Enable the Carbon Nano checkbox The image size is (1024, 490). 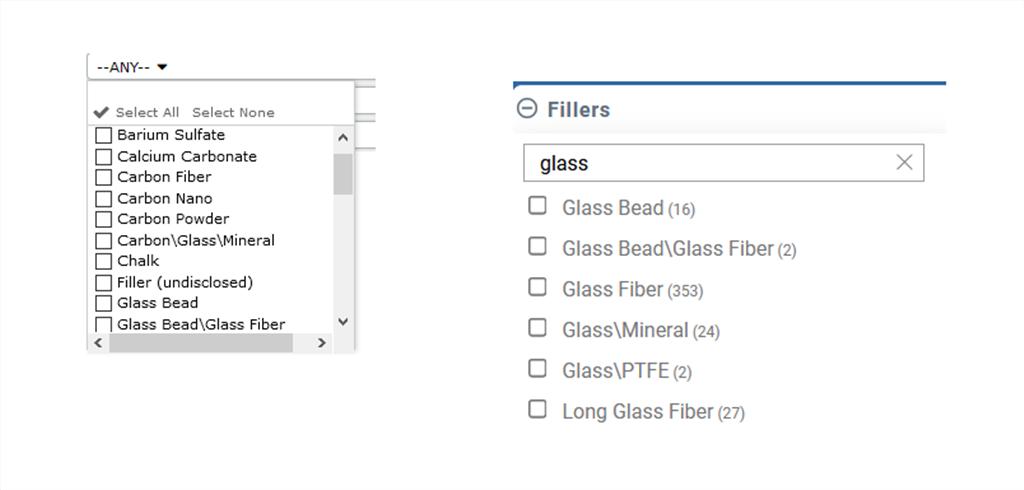point(103,199)
